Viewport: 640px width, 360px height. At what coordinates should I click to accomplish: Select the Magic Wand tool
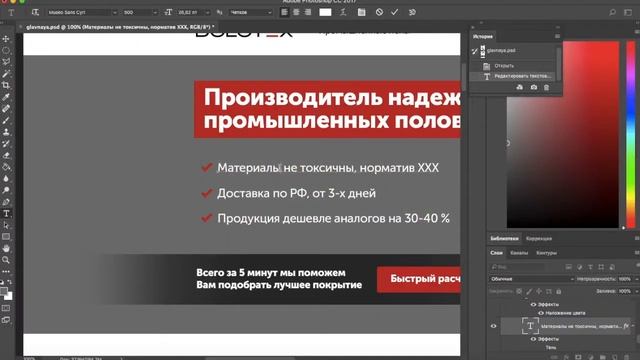pyautogui.click(x=6, y=74)
